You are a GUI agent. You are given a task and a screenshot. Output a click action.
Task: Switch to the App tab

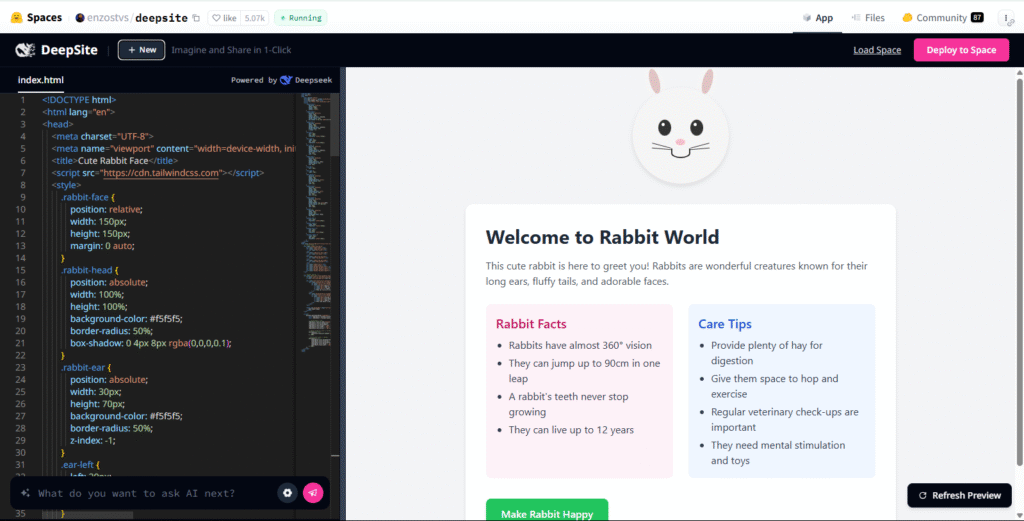(818, 18)
